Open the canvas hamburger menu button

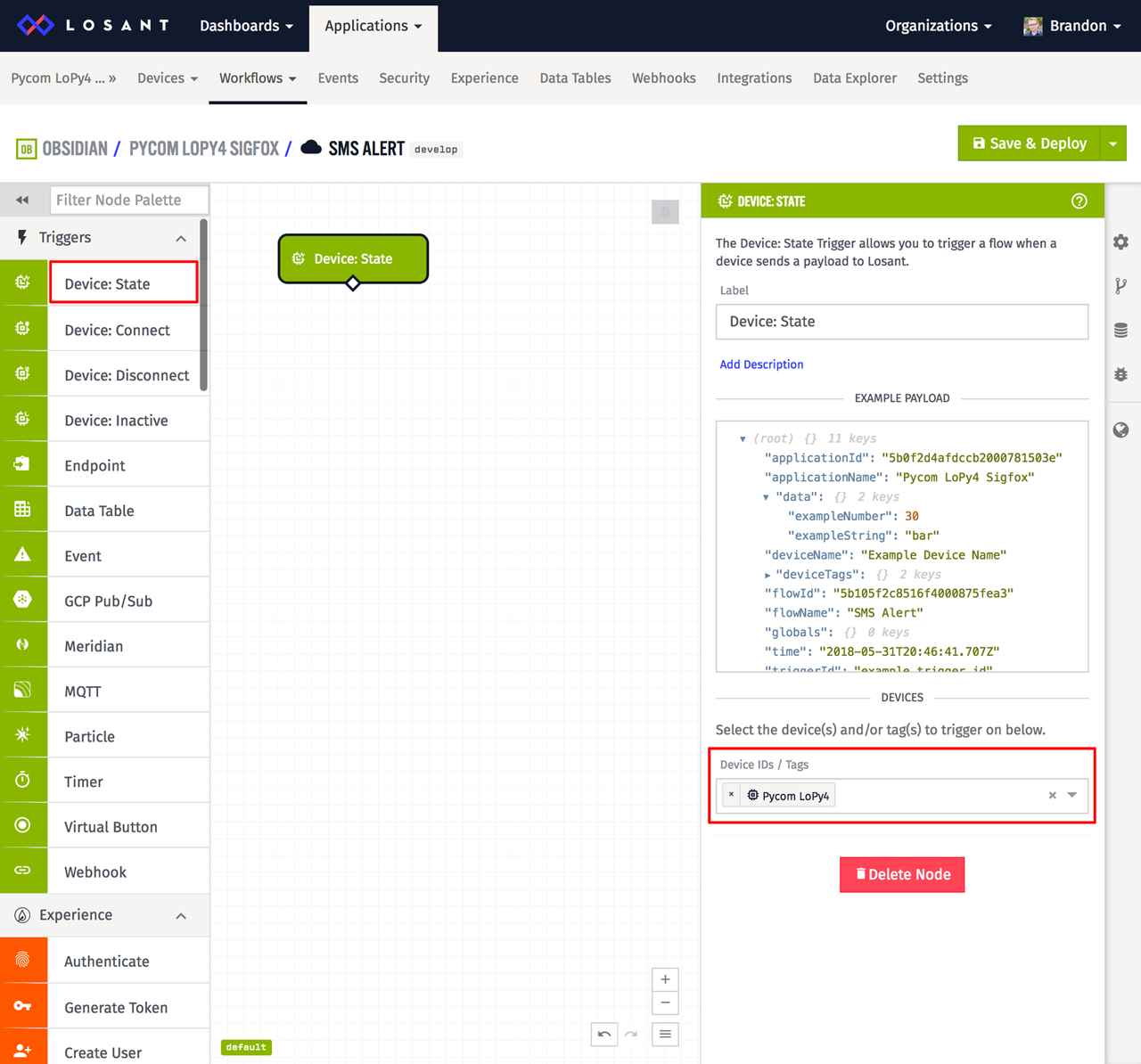tap(665, 1034)
